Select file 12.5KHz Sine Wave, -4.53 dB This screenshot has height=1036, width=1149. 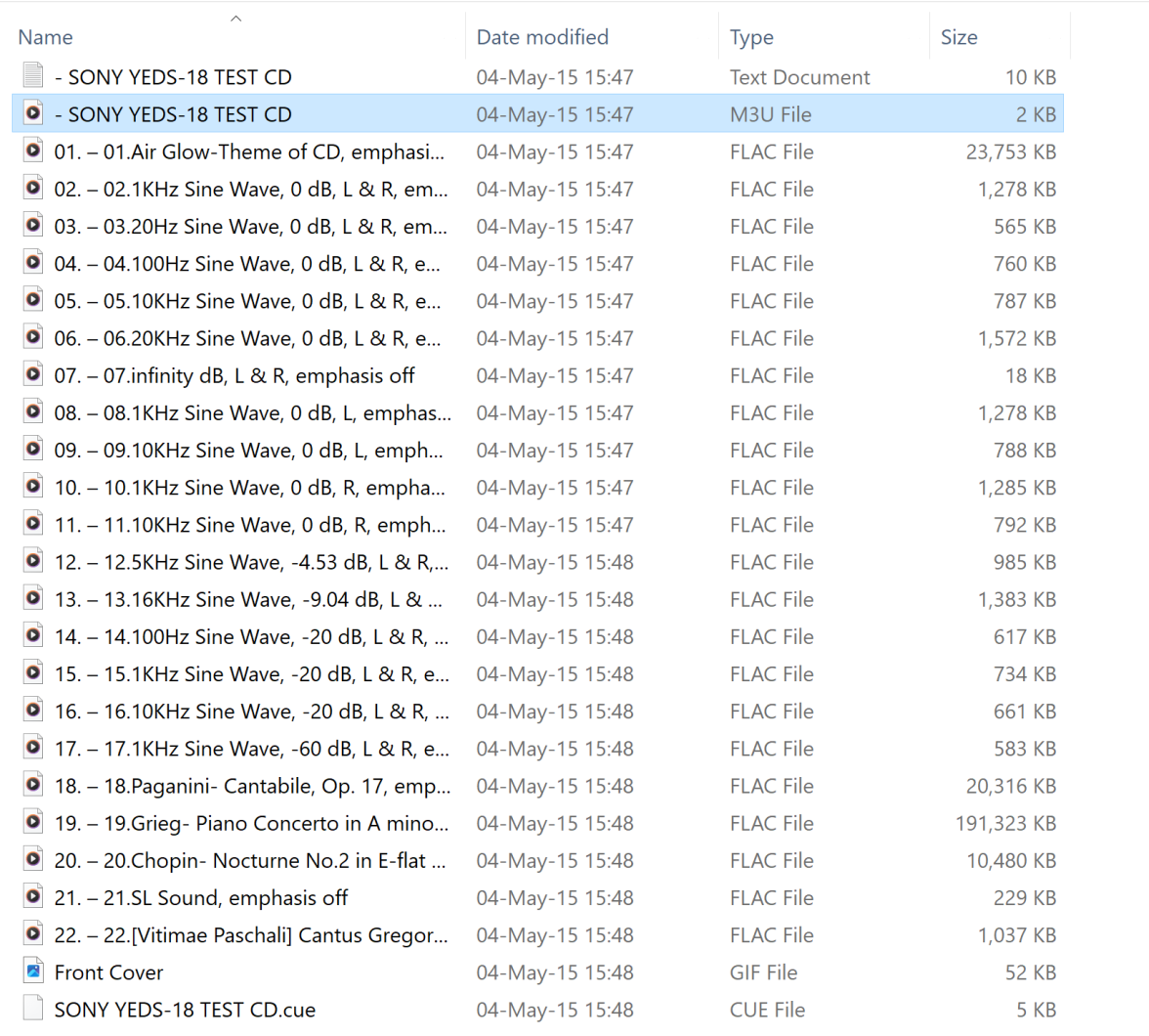(x=251, y=562)
